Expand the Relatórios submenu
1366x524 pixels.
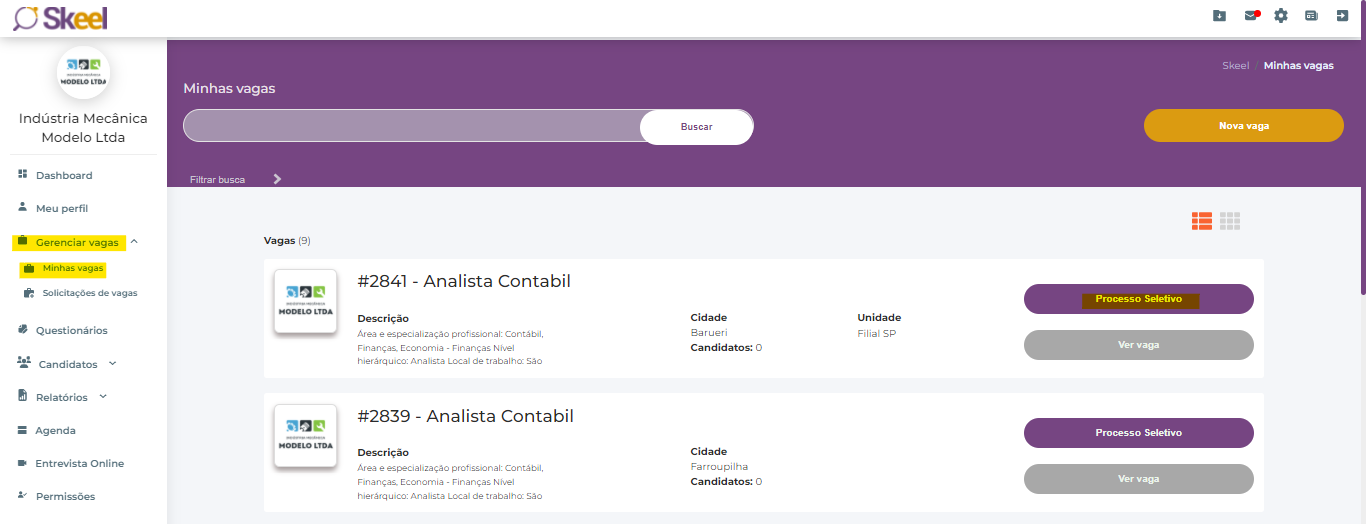(103, 397)
